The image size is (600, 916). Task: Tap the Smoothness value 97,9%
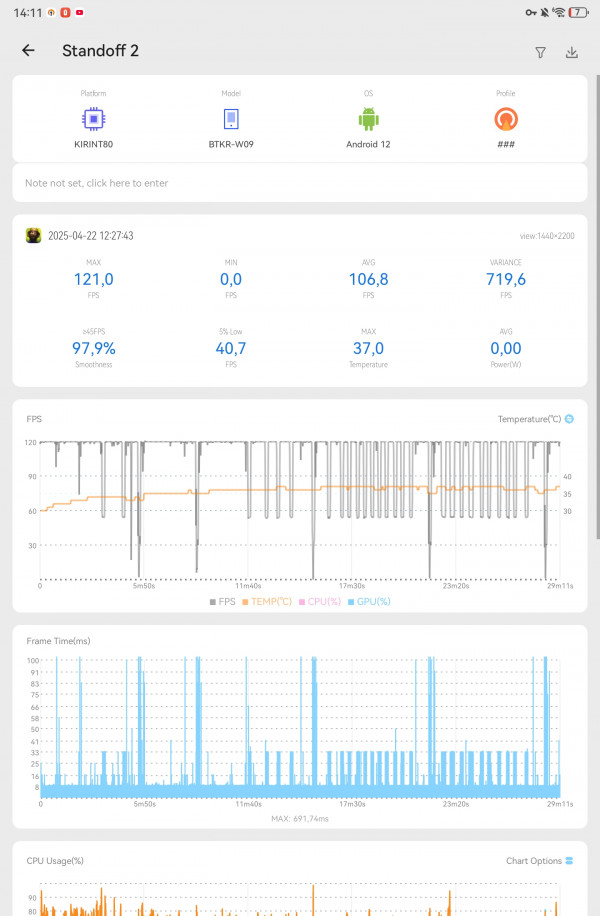pyautogui.click(x=93, y=348)
